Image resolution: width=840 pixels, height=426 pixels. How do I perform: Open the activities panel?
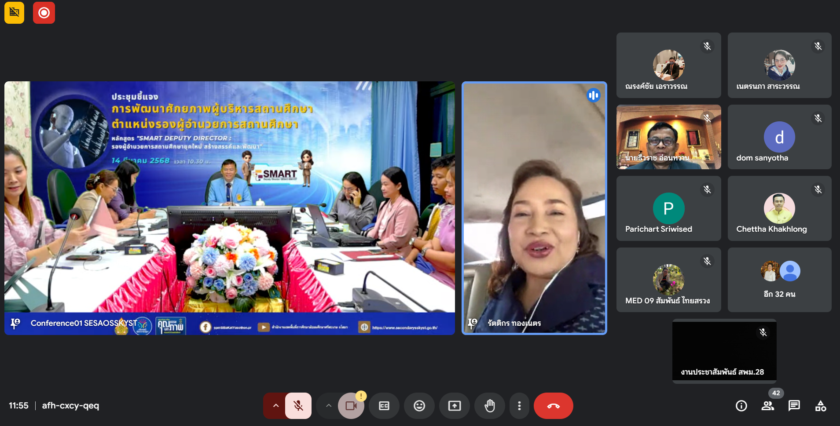(821, 405)
